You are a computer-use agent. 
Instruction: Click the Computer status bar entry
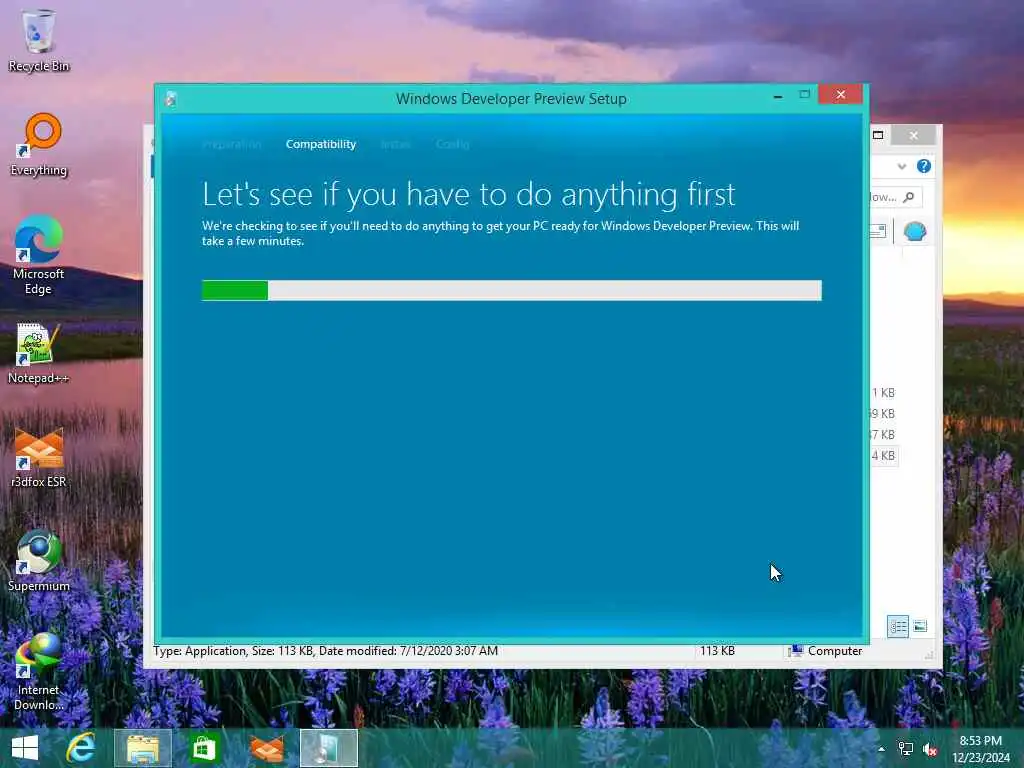coord(826,650)
